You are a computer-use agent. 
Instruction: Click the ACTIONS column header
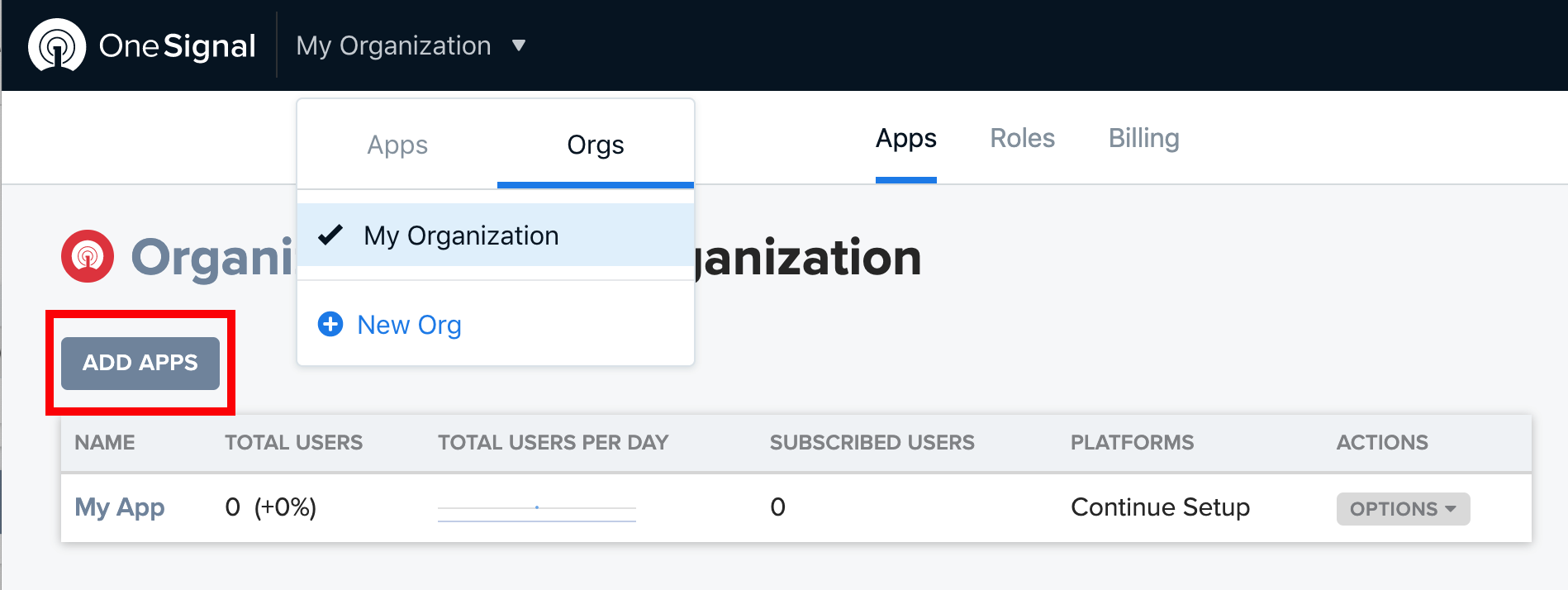coord(1383,443)
